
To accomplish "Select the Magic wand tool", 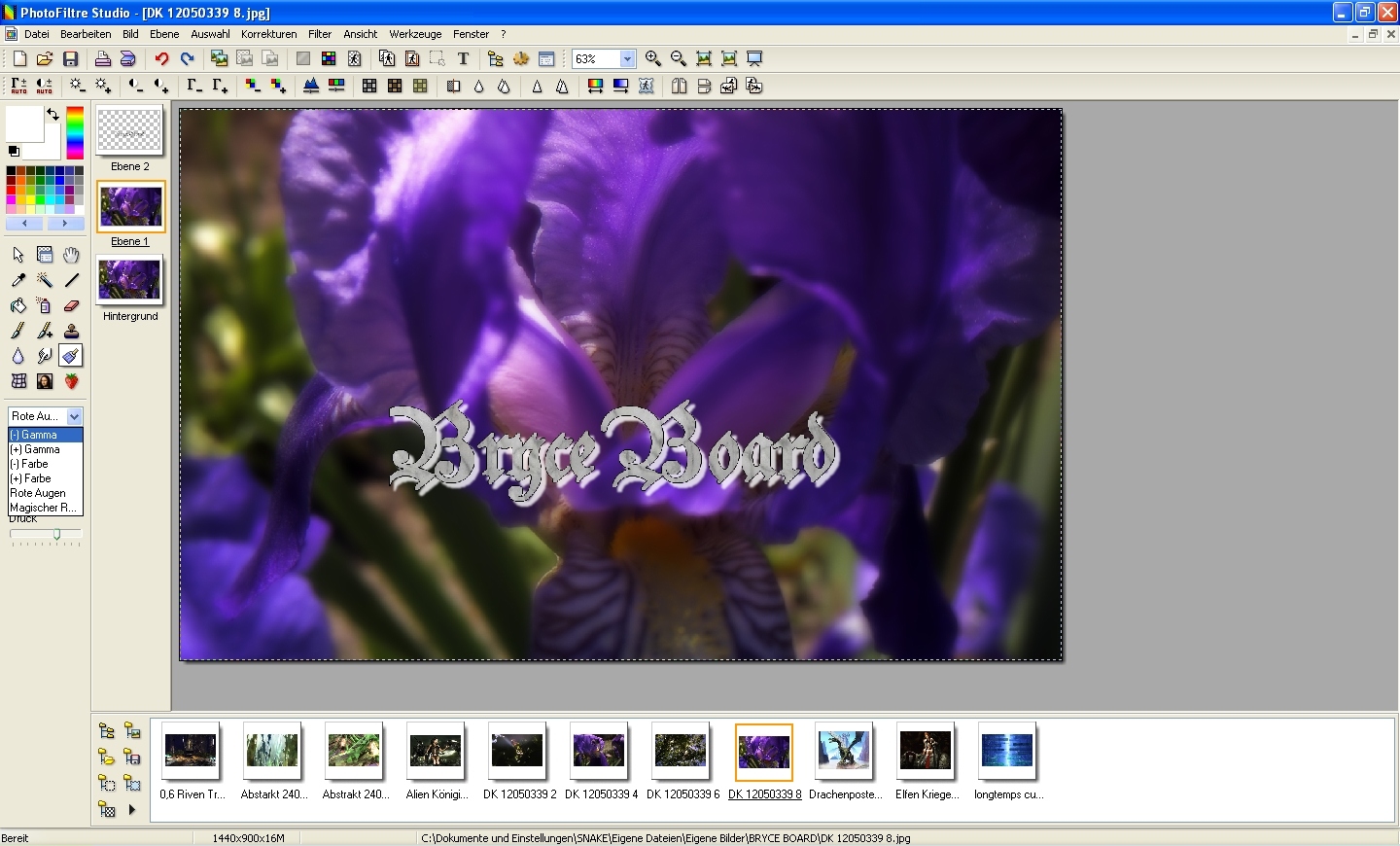I will point(45,280).
